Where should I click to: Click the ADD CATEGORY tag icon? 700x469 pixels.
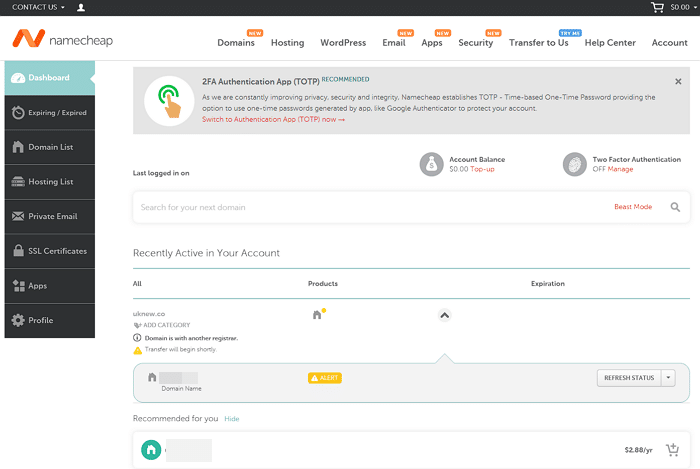click(138, 325)
